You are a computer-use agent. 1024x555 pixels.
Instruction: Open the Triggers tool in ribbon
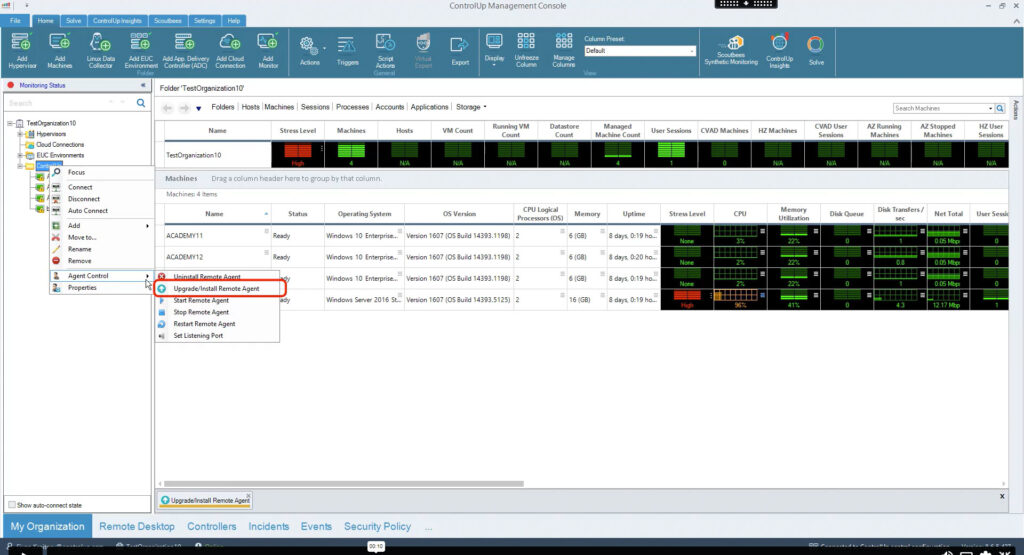pyautogui.click(x=347, y=50)
